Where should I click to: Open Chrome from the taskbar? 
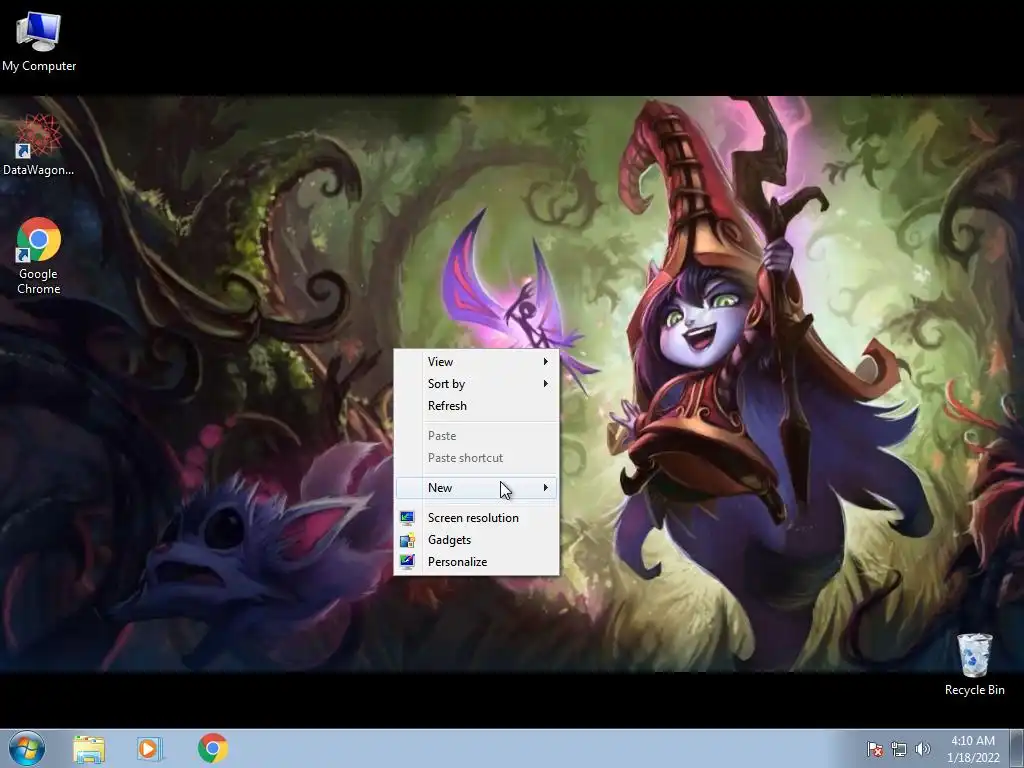[212, 748]
